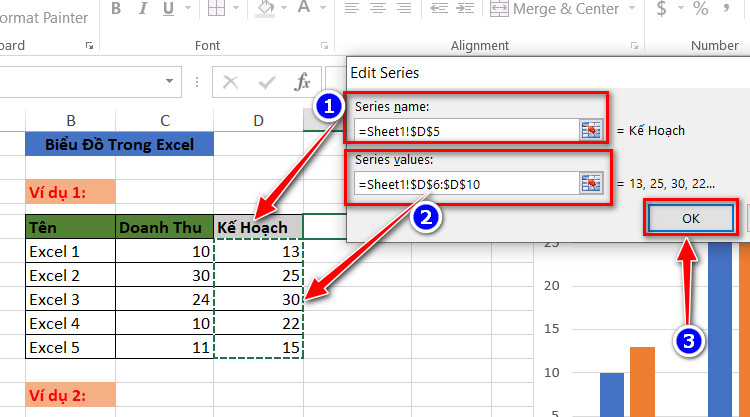Select the 'Doanh Thu' header cell
This screenshot has width=750, height=417.
point(165,227)
